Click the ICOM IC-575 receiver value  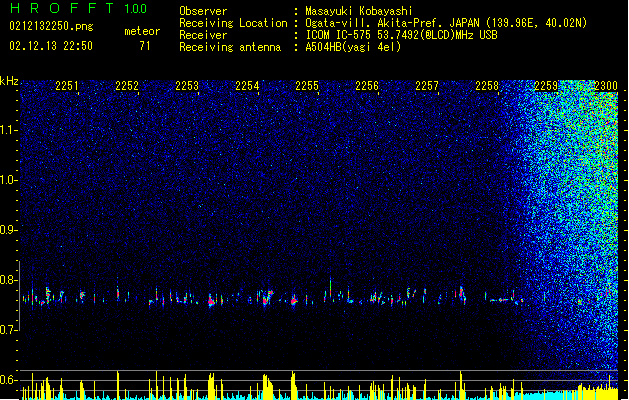pyautogui.click(x=401, y=35)
